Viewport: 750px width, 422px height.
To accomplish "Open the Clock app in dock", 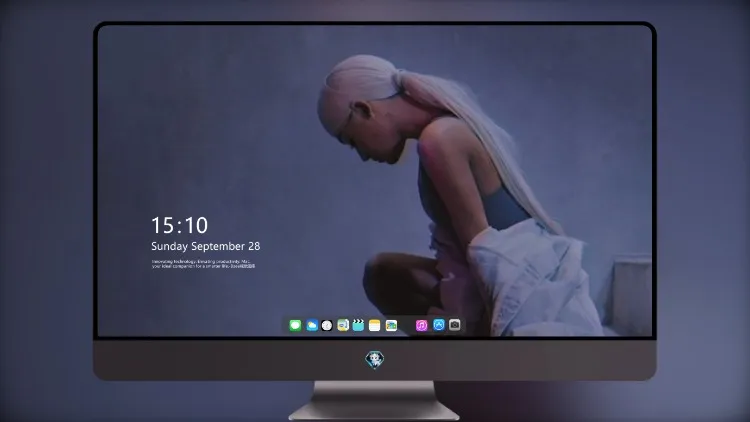I will click(327, 325).
